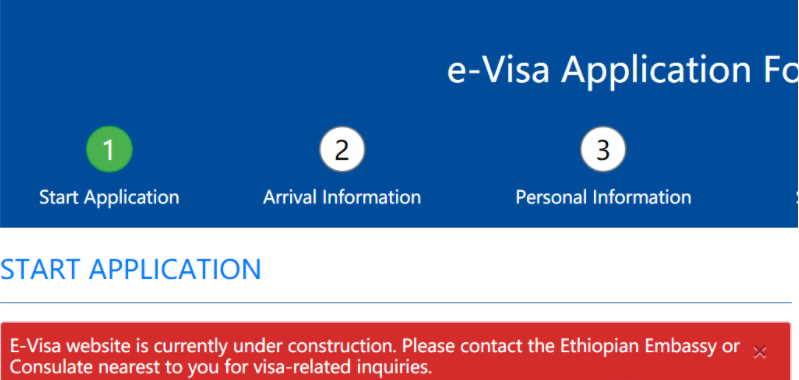Open the Start Application step label

pos(109,198)
